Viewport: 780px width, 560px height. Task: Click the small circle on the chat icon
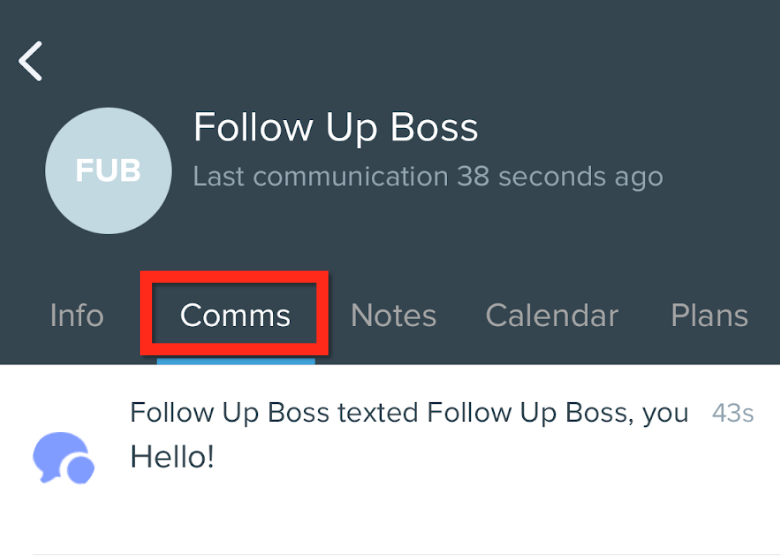pos(80,469)
